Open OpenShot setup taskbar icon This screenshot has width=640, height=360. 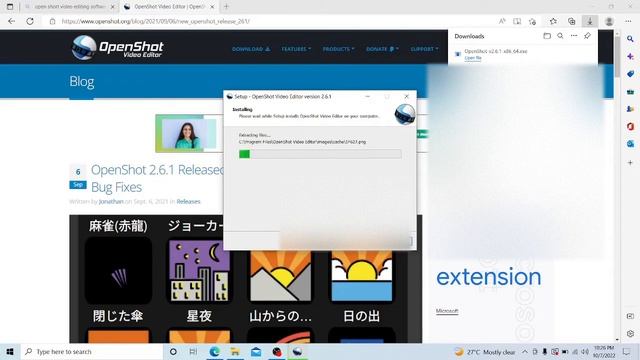tap(298, 352)
